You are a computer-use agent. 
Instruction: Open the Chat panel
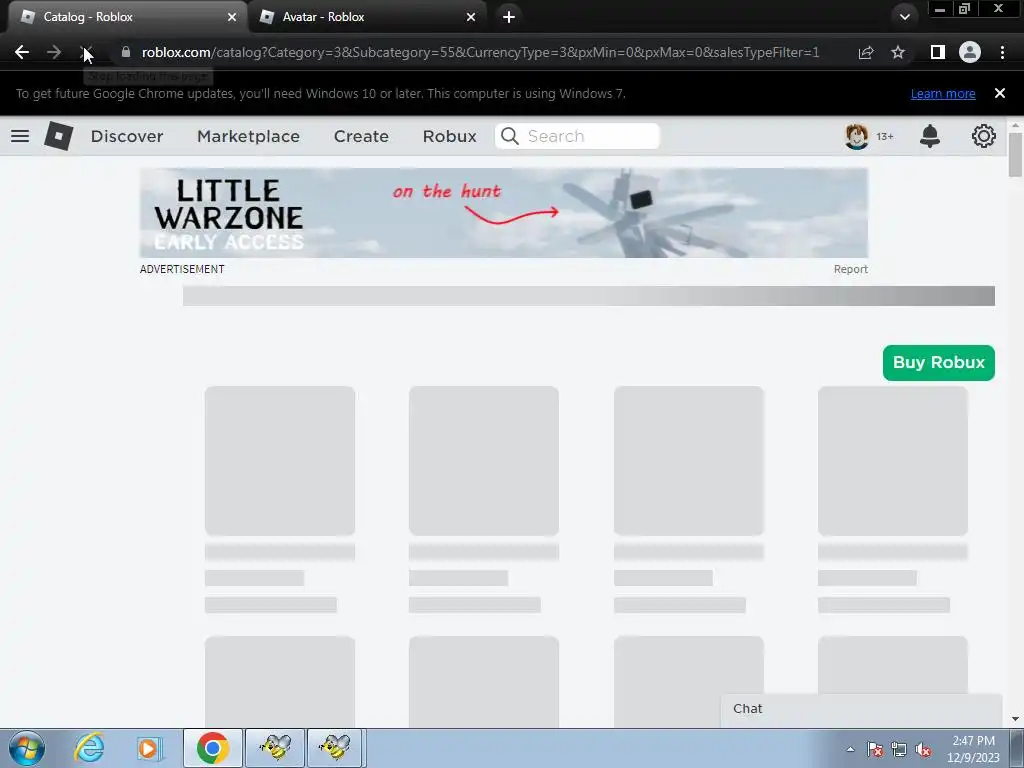(x=861, y=709)
